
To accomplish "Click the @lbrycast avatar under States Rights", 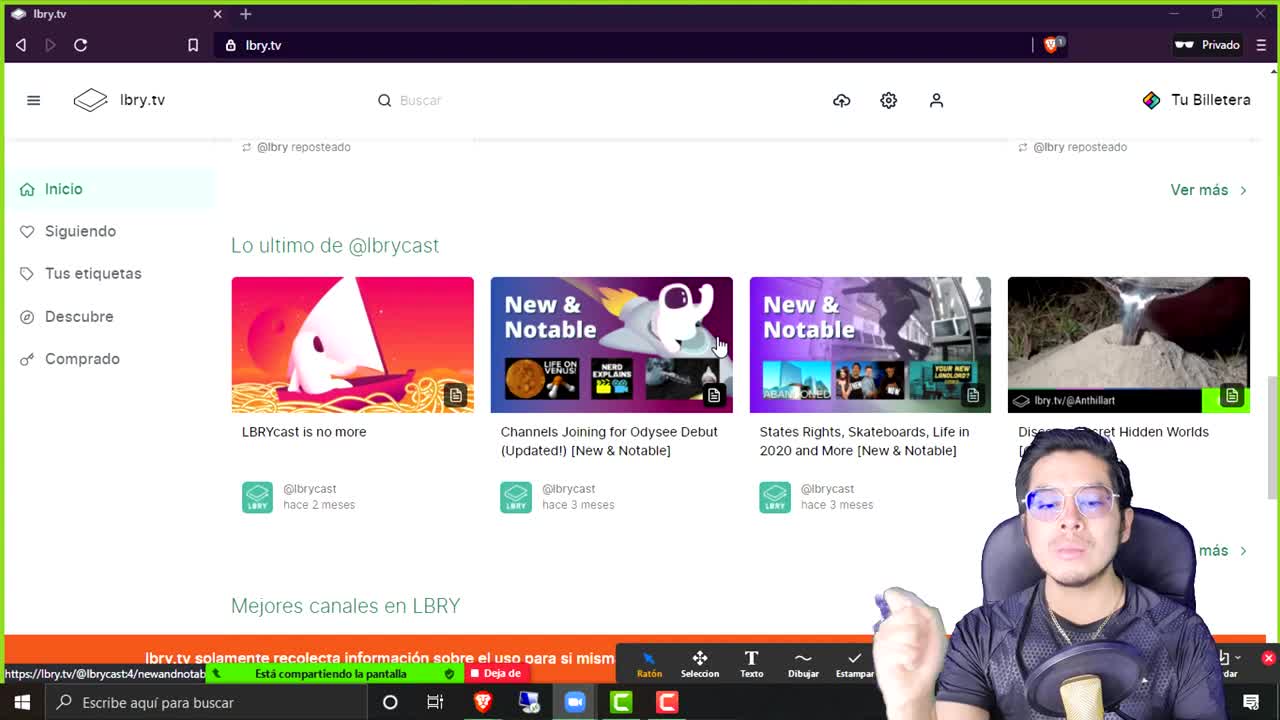I will point(775,497).
